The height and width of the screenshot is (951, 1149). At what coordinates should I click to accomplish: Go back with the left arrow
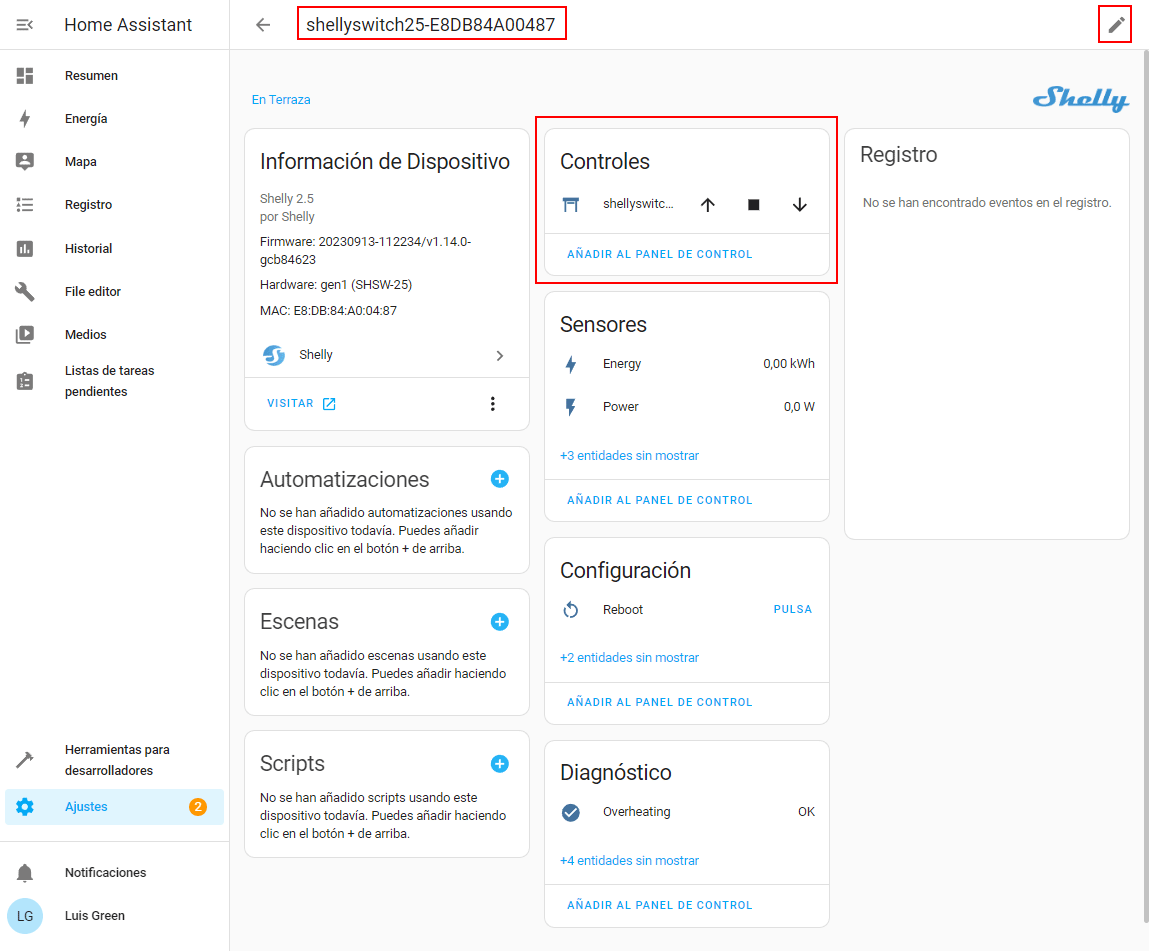263,25
